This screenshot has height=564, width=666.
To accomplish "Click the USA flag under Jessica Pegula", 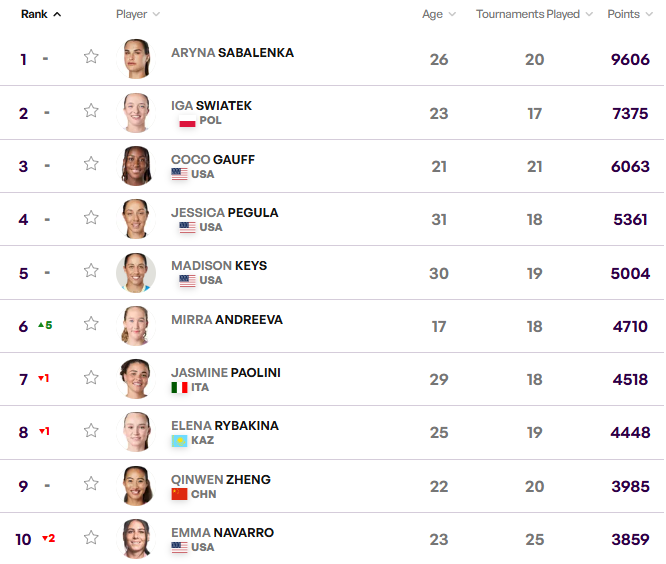I will [x=187, y=228].
